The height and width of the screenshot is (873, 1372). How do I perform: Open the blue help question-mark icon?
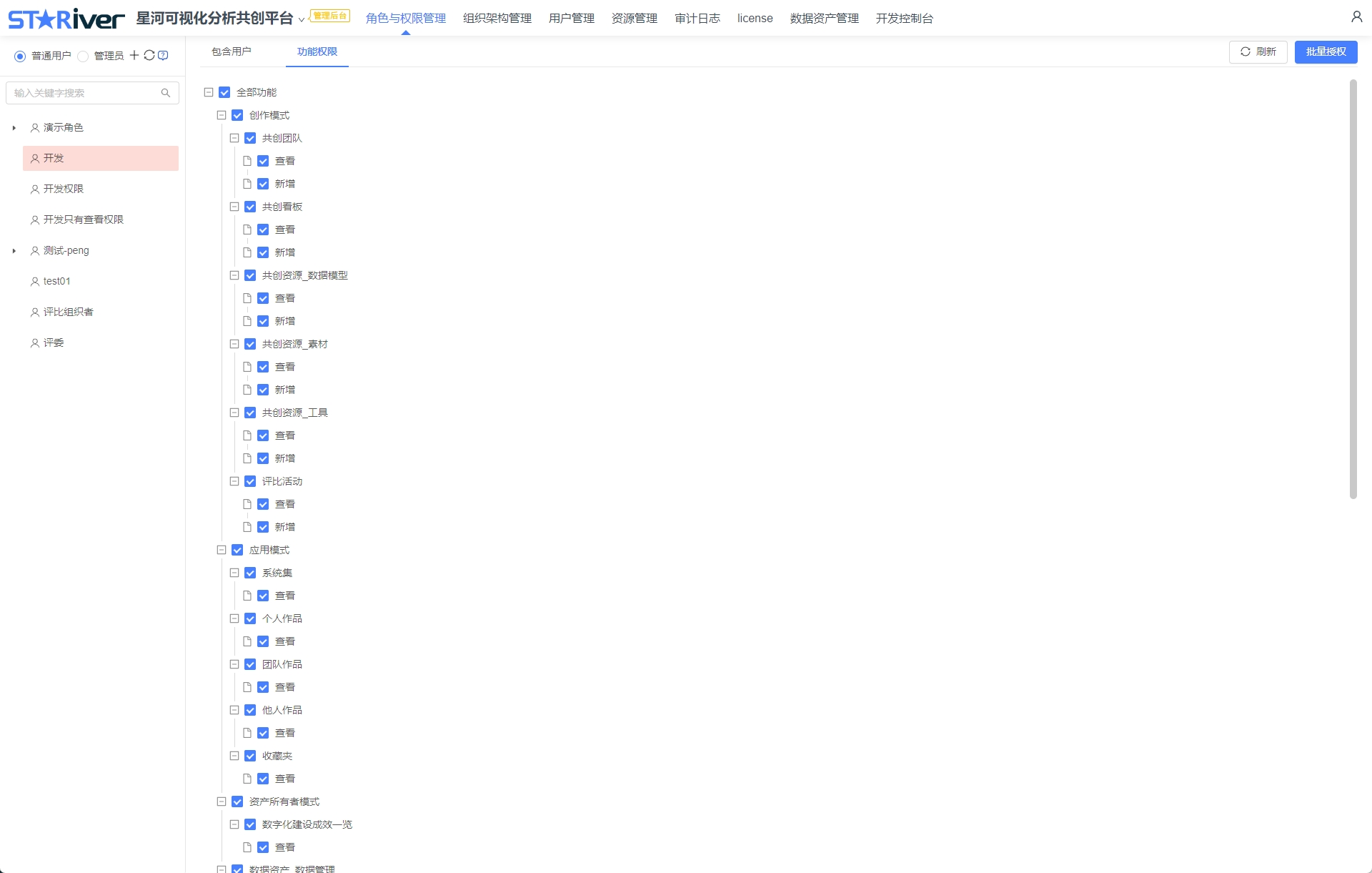click(163, 55)
